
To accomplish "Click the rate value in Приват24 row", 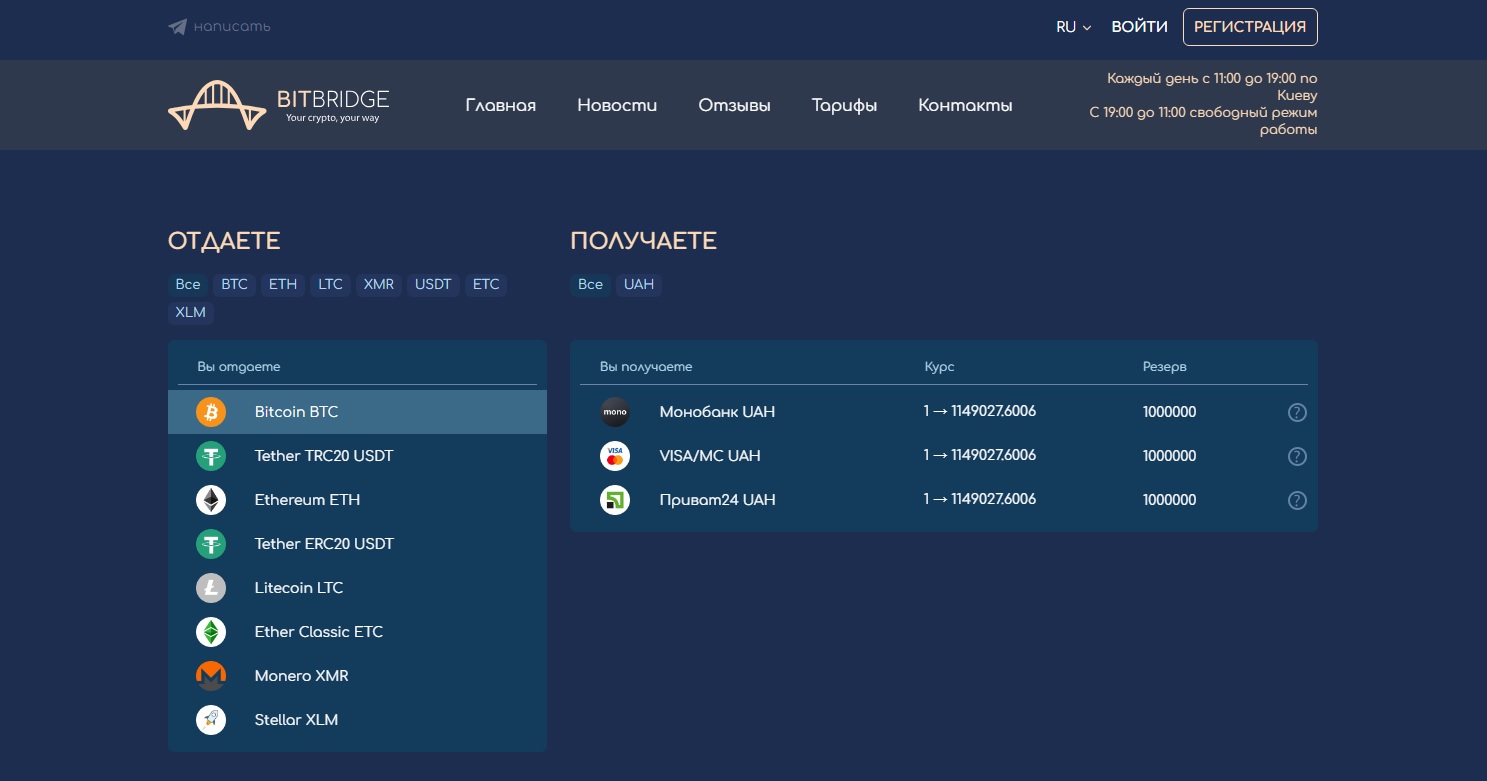I will point(980,499).
